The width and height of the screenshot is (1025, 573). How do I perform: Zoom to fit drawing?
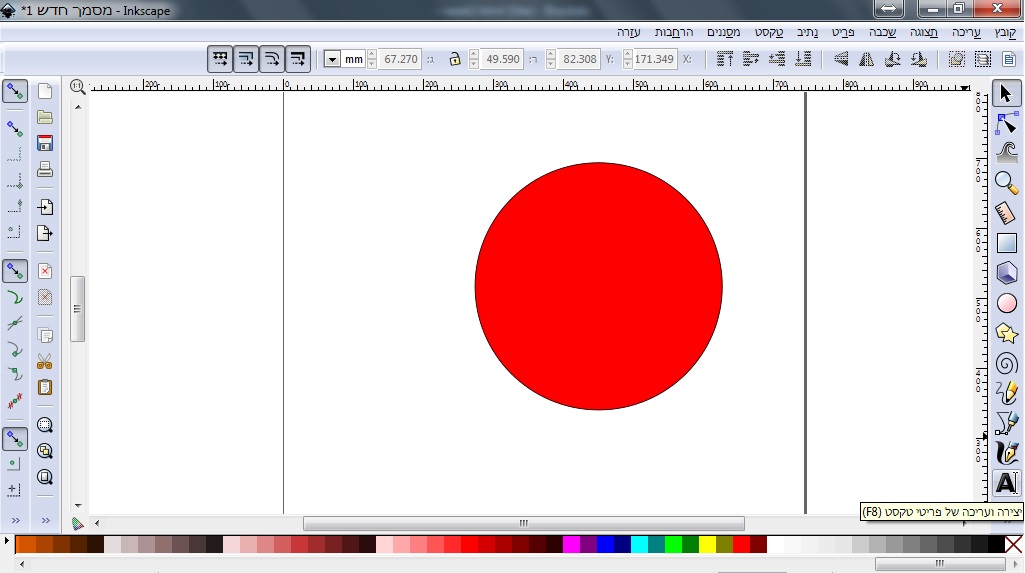click(x=44, y=451)
